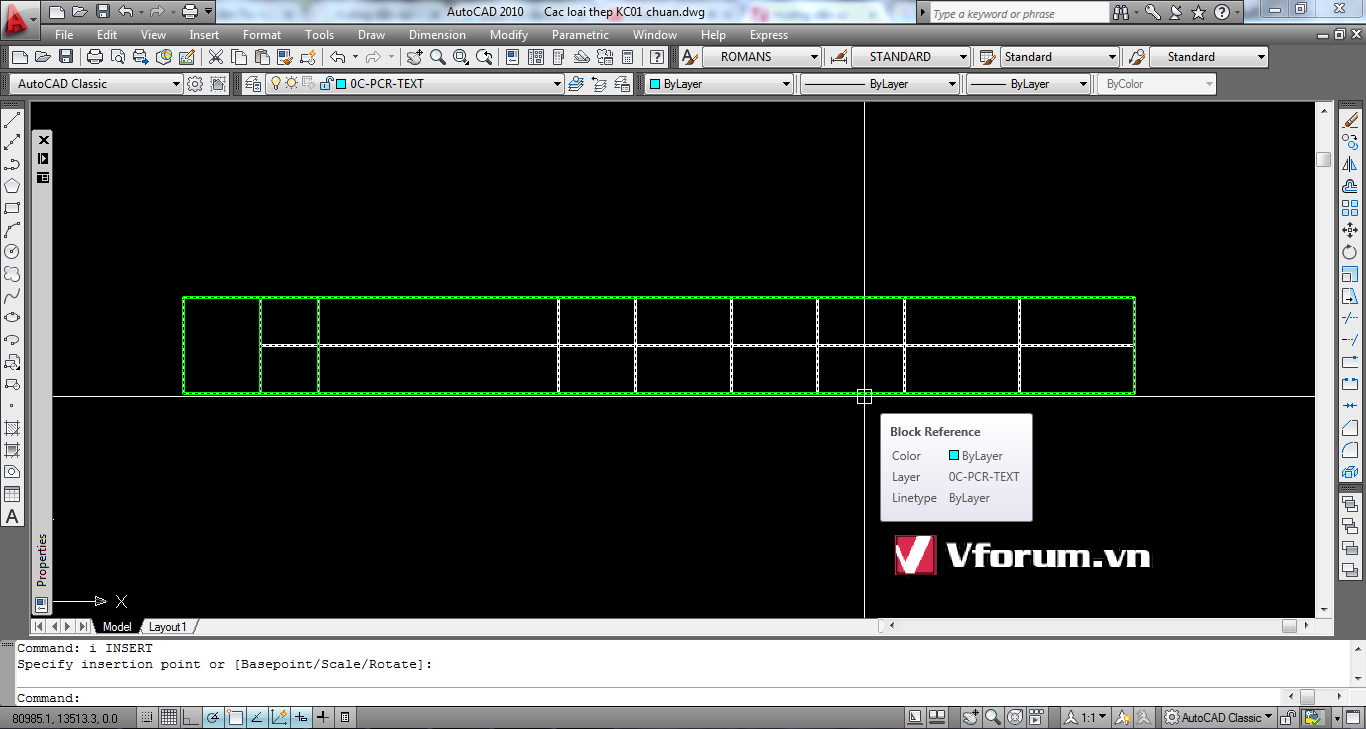1366x729 pixels.
Task: Switch to the Model tab
Action: pyautogui.click(x=117, y=627)
